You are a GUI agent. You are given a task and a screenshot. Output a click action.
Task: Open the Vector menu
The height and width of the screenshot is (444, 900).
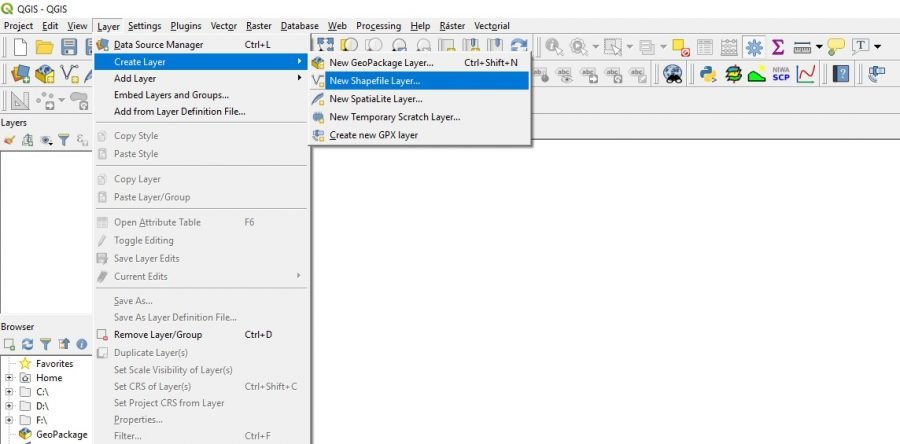(224, 26)
